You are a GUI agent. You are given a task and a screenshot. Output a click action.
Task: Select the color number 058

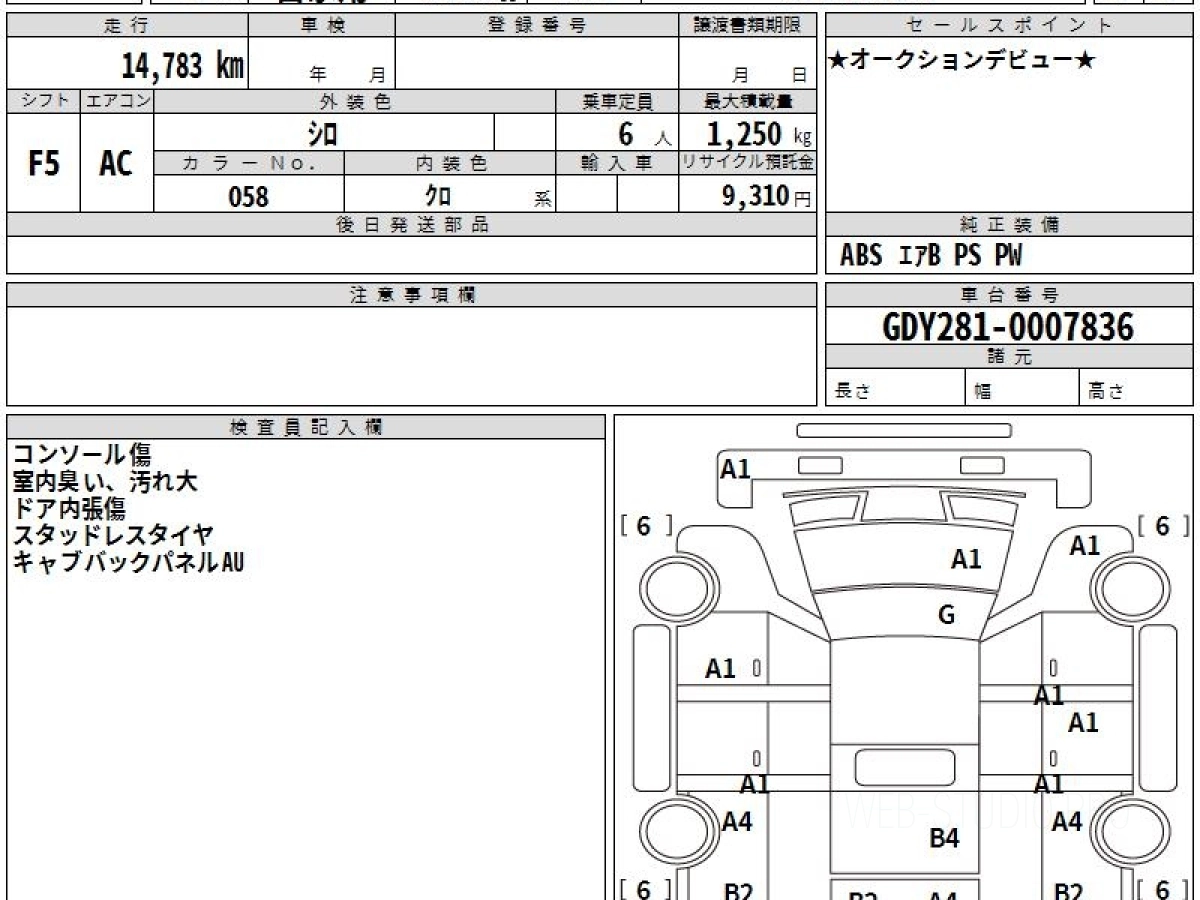(x=249, y=196)
